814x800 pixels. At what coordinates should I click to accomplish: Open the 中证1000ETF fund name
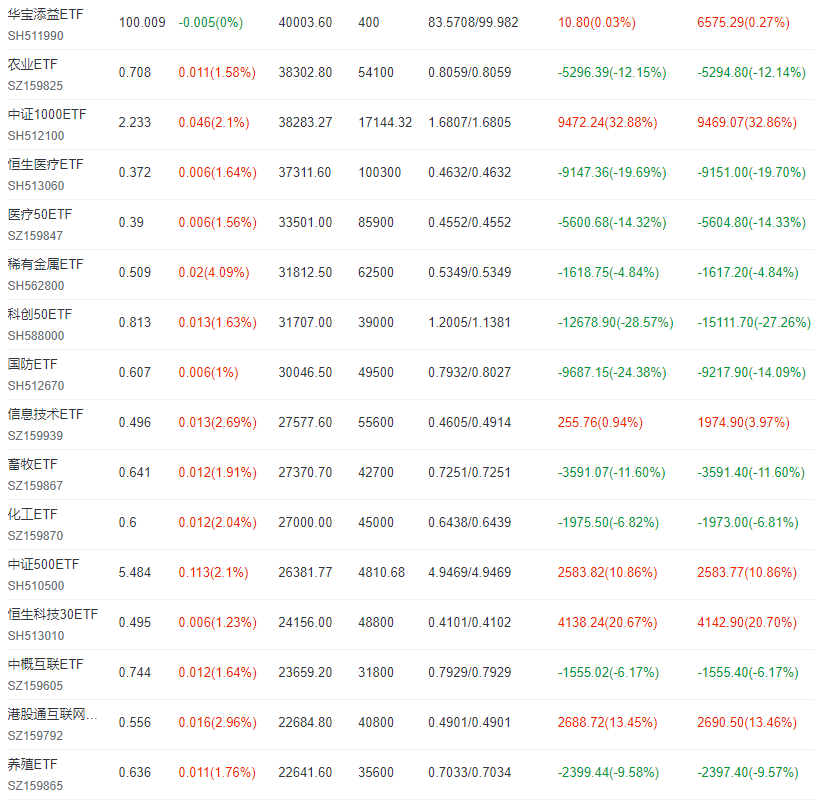point(47,114)
